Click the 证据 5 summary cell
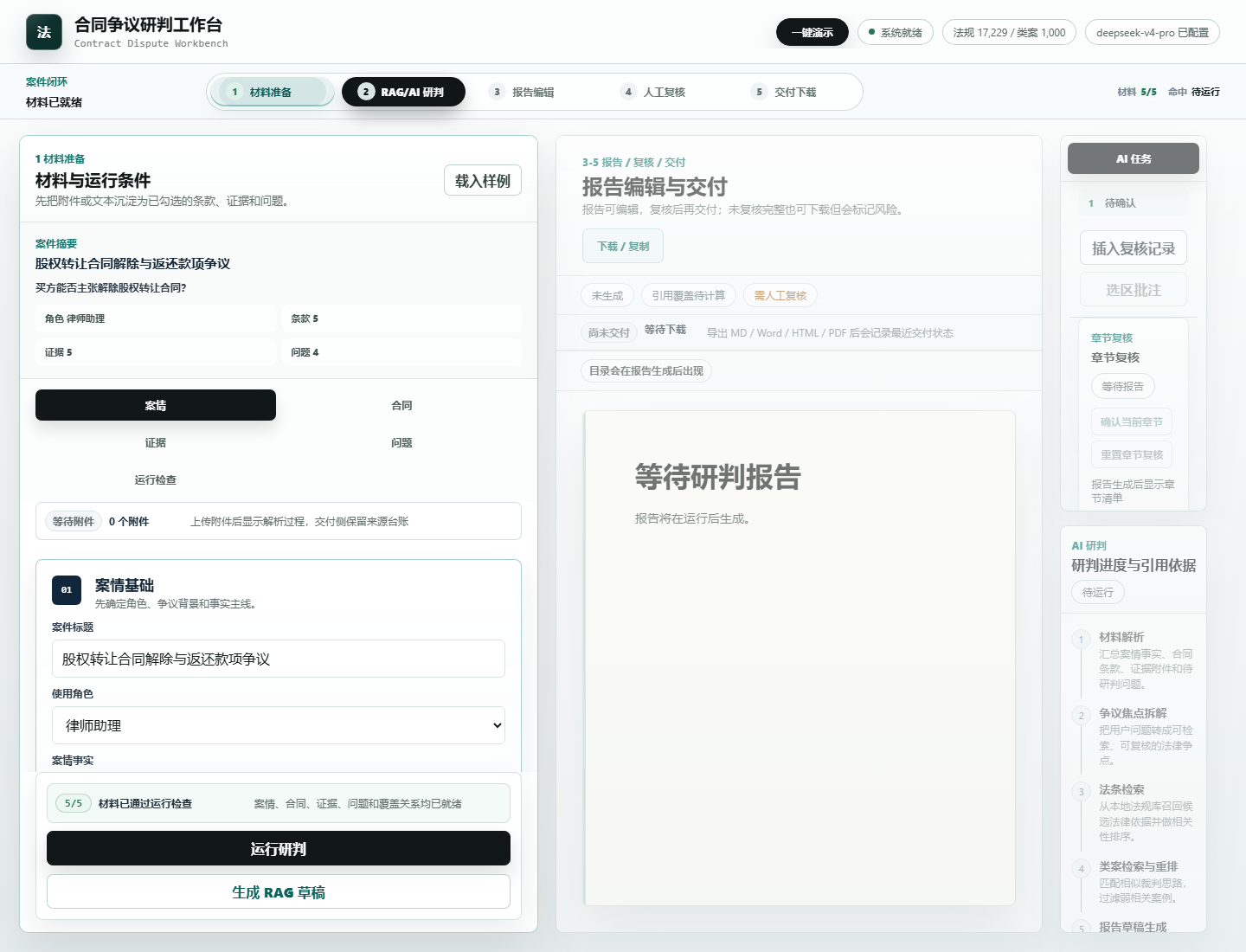 pyautogui.click(x=156, y=352)
